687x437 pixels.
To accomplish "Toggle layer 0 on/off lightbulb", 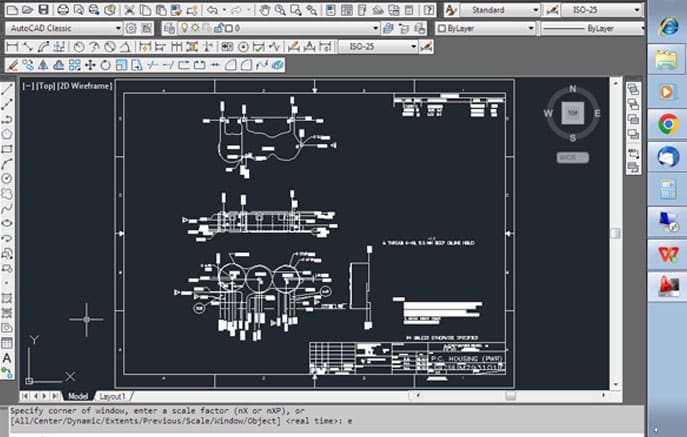I will click(x=184, y=28).
